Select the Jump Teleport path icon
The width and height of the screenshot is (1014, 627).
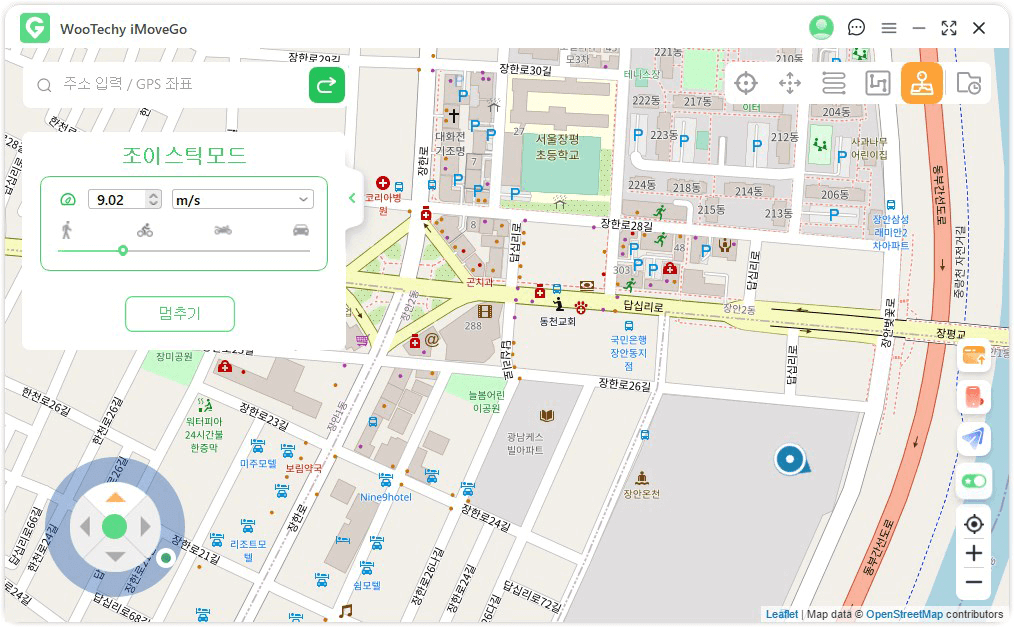coord(877,82)
